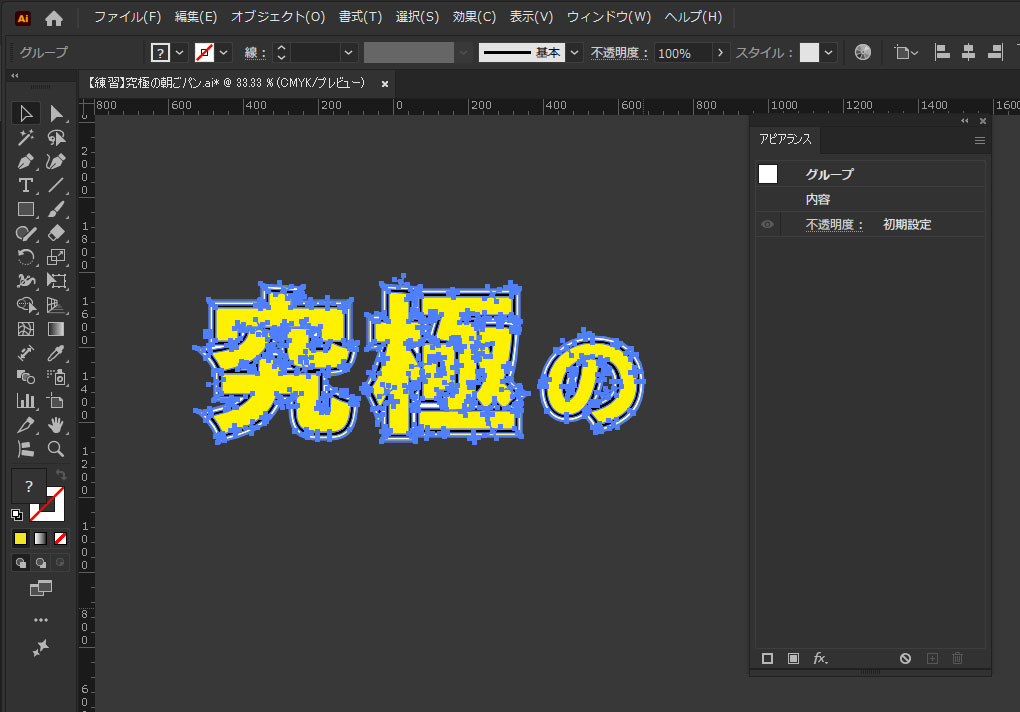
Task: Select the Pen tool
Action: pos(26,162)
